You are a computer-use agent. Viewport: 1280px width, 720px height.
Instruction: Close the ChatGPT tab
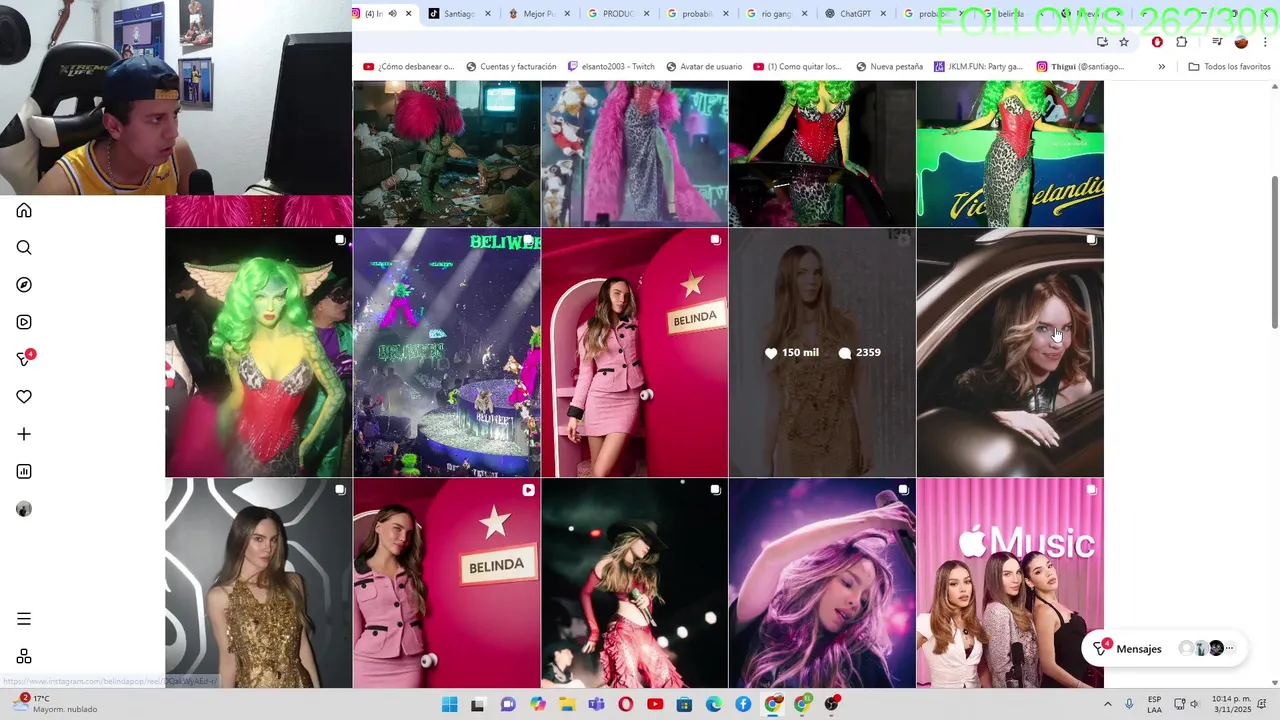tap(883, 14)
